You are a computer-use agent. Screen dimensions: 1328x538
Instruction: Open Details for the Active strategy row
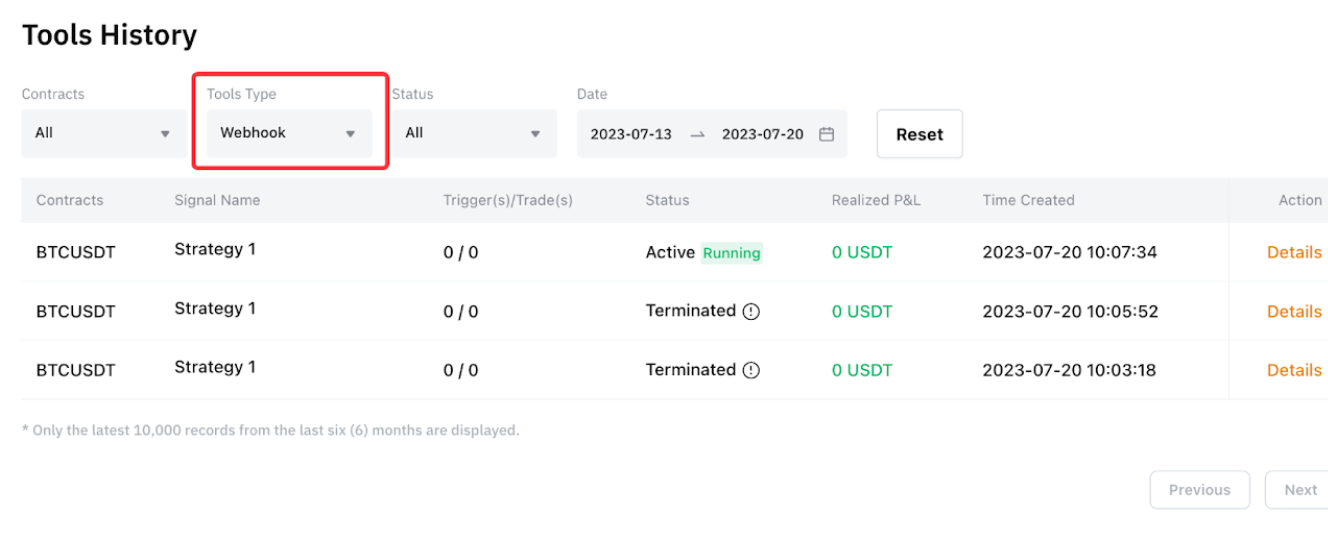point(1294,252)
